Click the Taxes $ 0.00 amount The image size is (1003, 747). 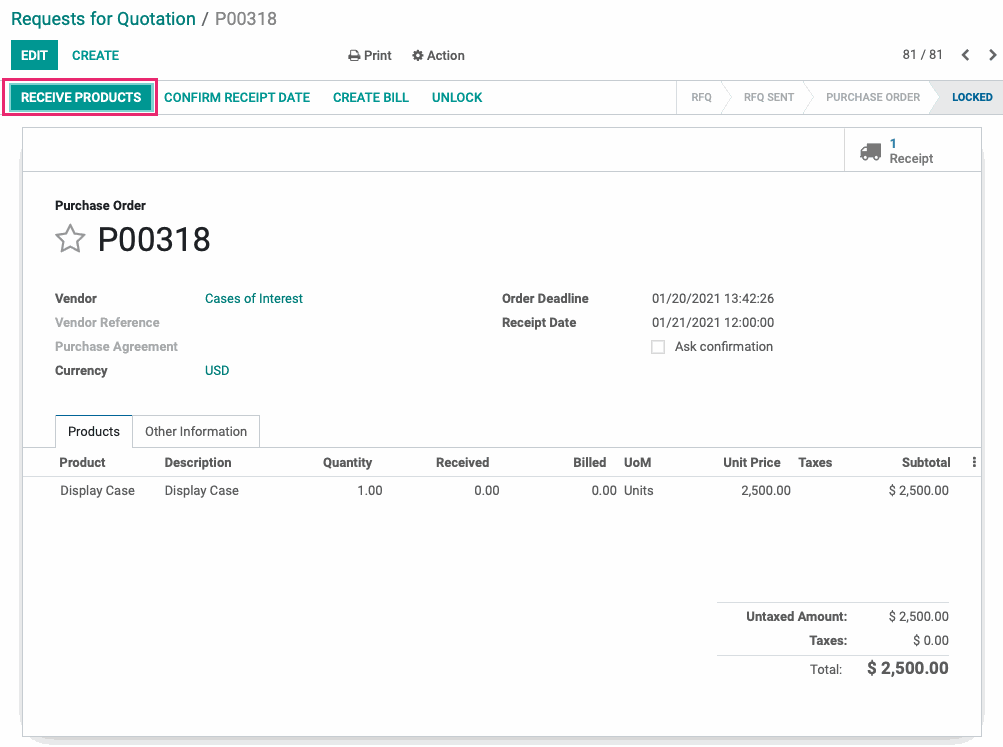click(931, 641)
